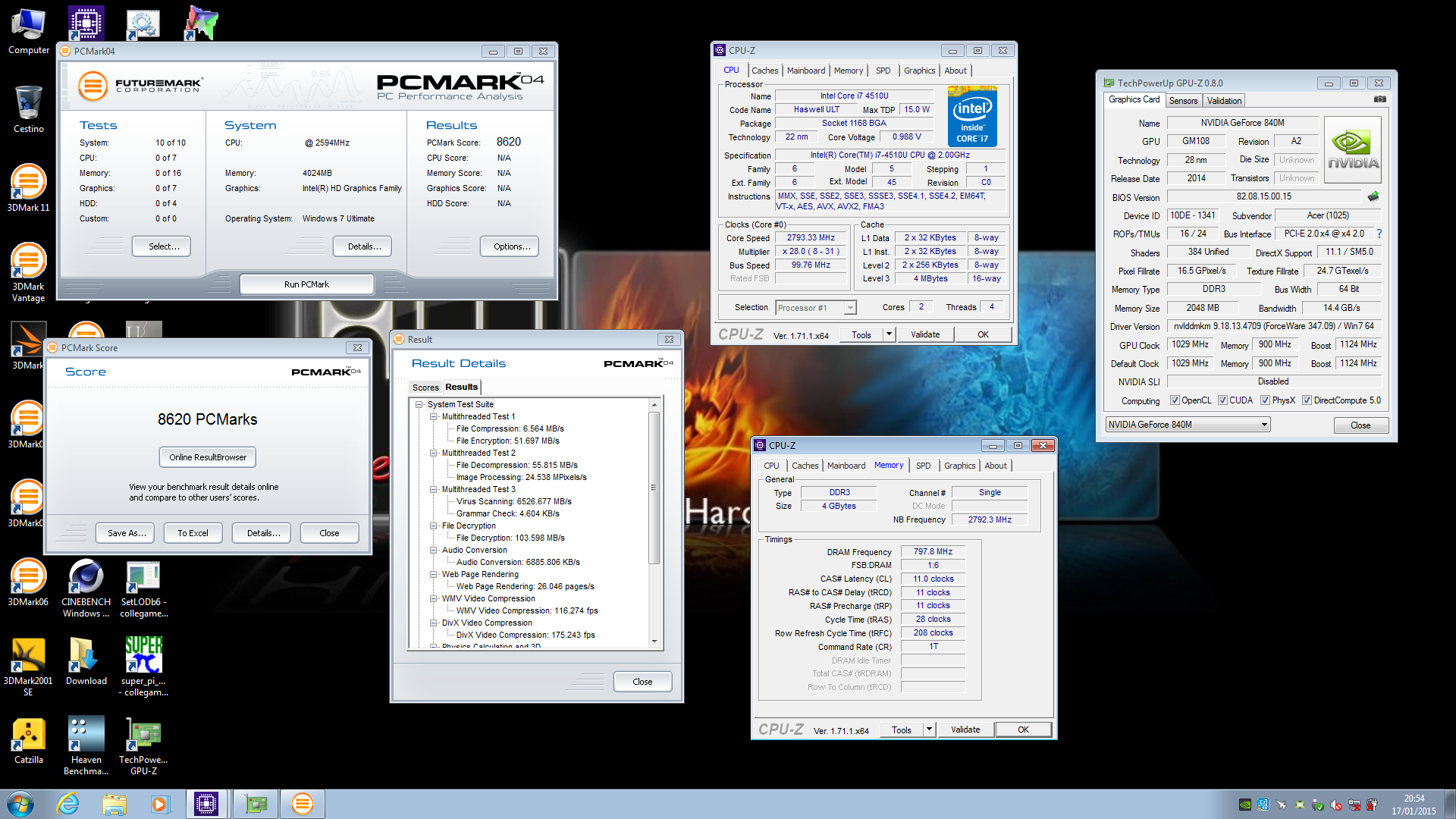Launch Catzilla desktop shortcut
The height and width of the screenshot is (819, 1456).
tap(28, 739)
